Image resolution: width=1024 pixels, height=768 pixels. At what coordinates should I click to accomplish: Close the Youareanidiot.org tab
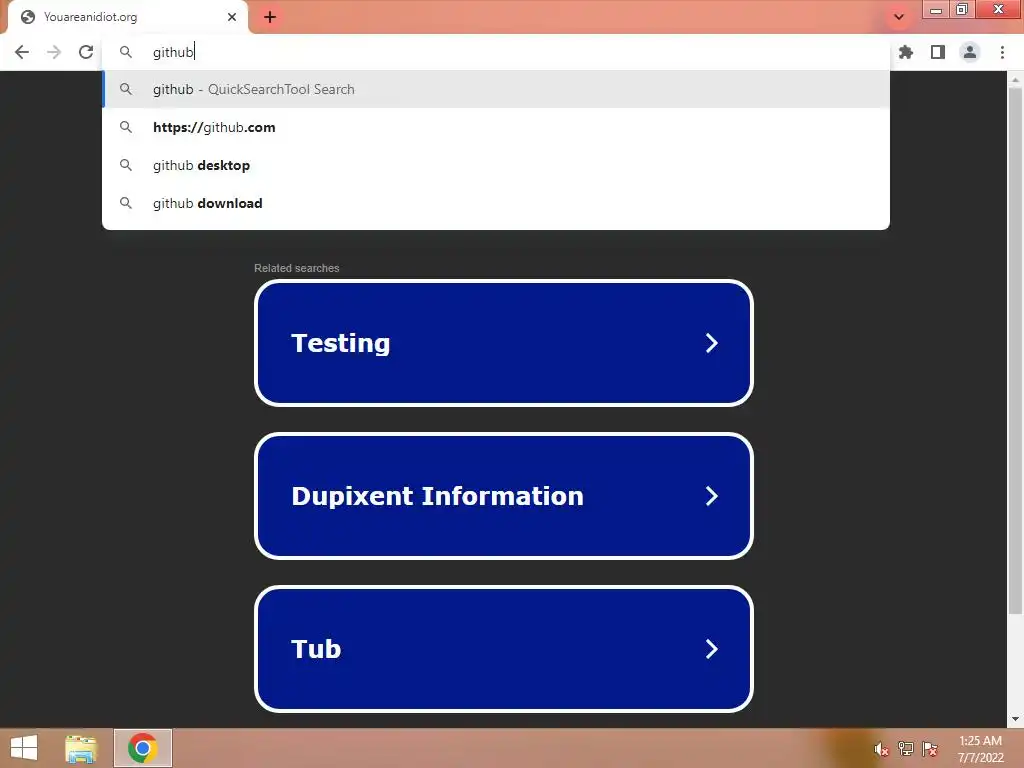click(232, 17)
